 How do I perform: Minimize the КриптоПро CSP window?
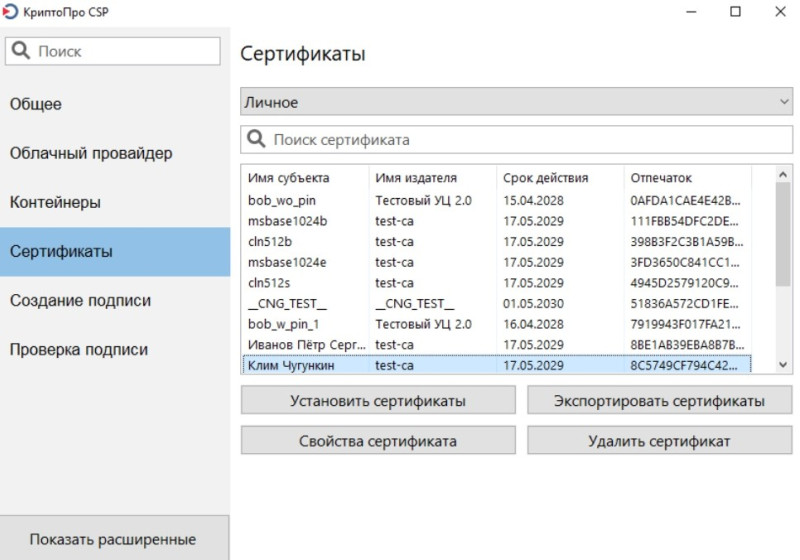(x=691, y=11)
